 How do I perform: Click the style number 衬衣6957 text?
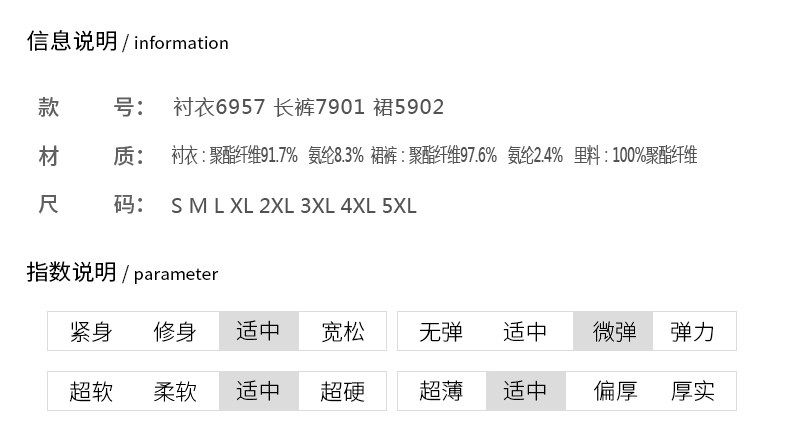219,107
